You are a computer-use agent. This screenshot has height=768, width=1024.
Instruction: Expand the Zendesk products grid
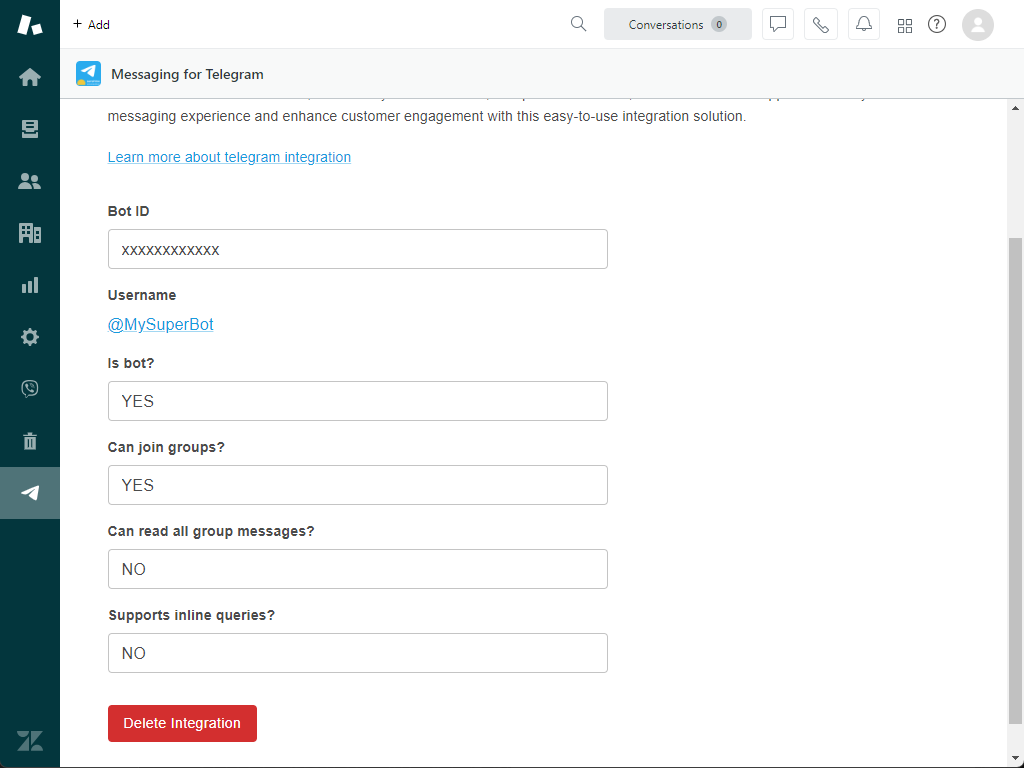pyautogui.click(x=905, y=26)
